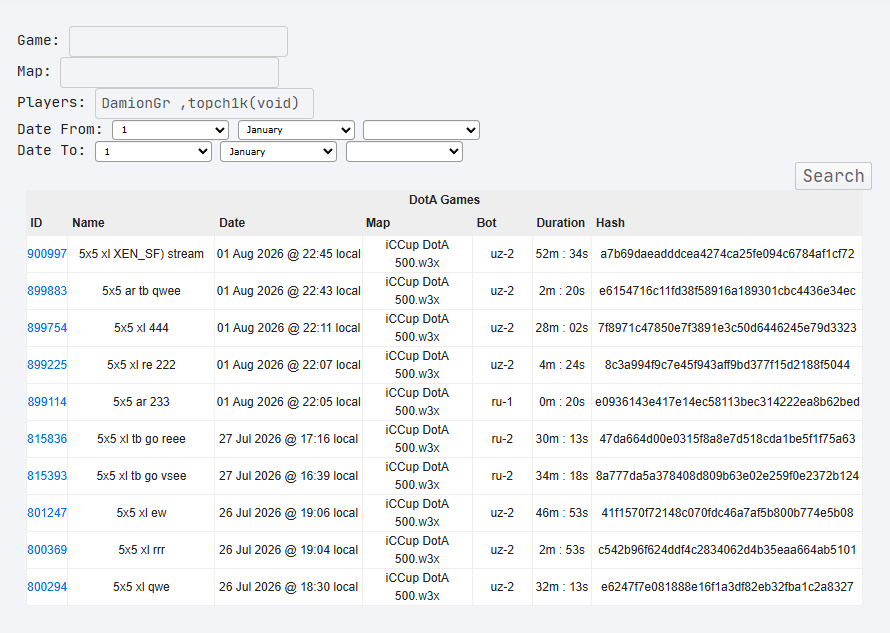Click the Name column header
Screen dimensions: 890x633
(88, 223)
